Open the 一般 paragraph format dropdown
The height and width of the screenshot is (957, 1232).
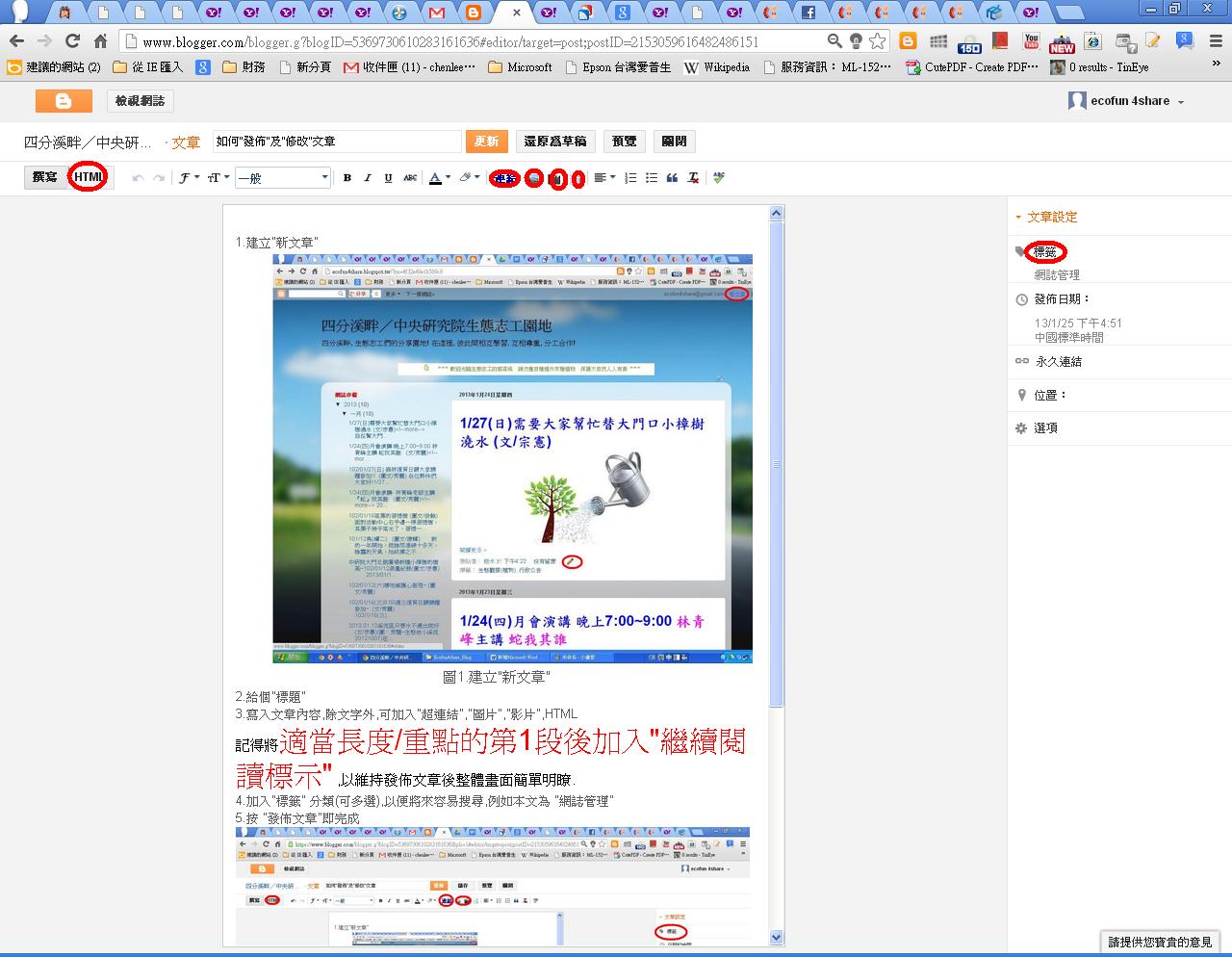283,178
